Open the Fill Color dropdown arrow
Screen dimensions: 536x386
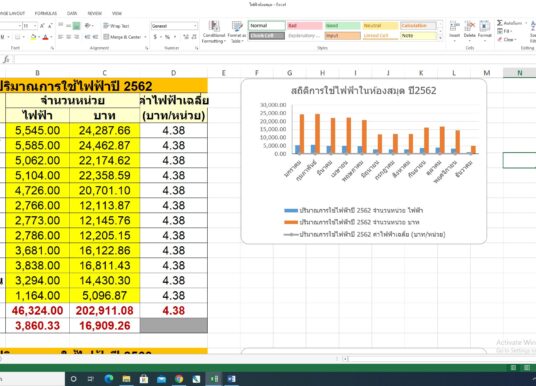[x=39, y=37]
